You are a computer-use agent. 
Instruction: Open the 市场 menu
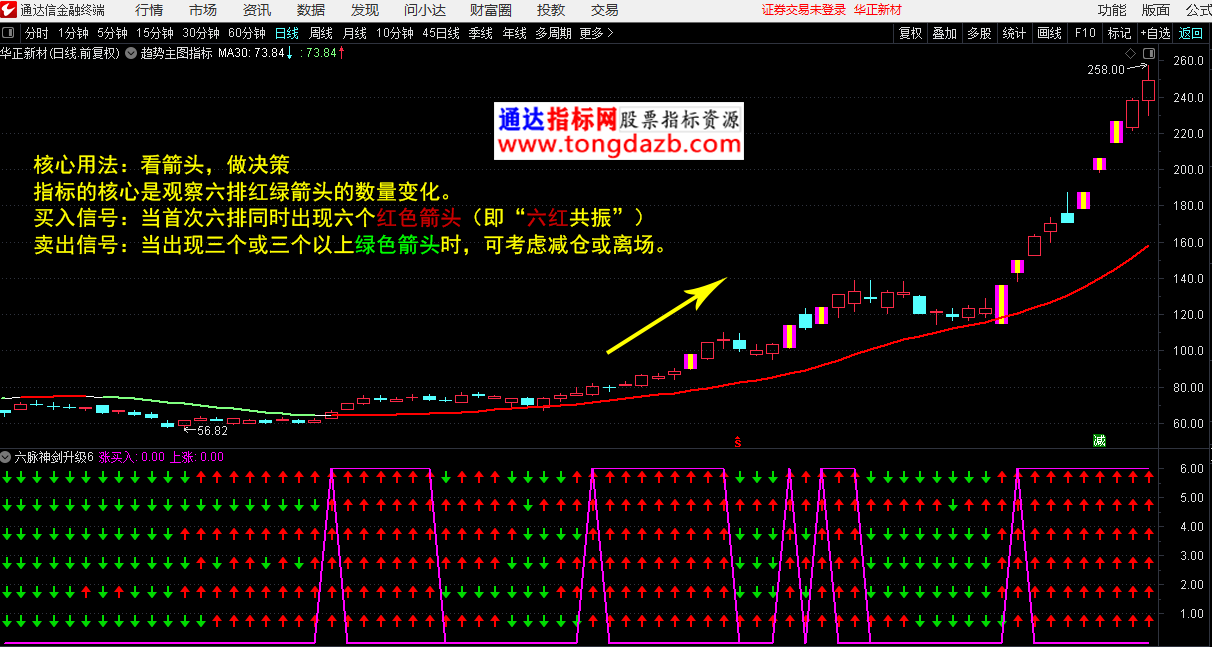pos(203,10)
